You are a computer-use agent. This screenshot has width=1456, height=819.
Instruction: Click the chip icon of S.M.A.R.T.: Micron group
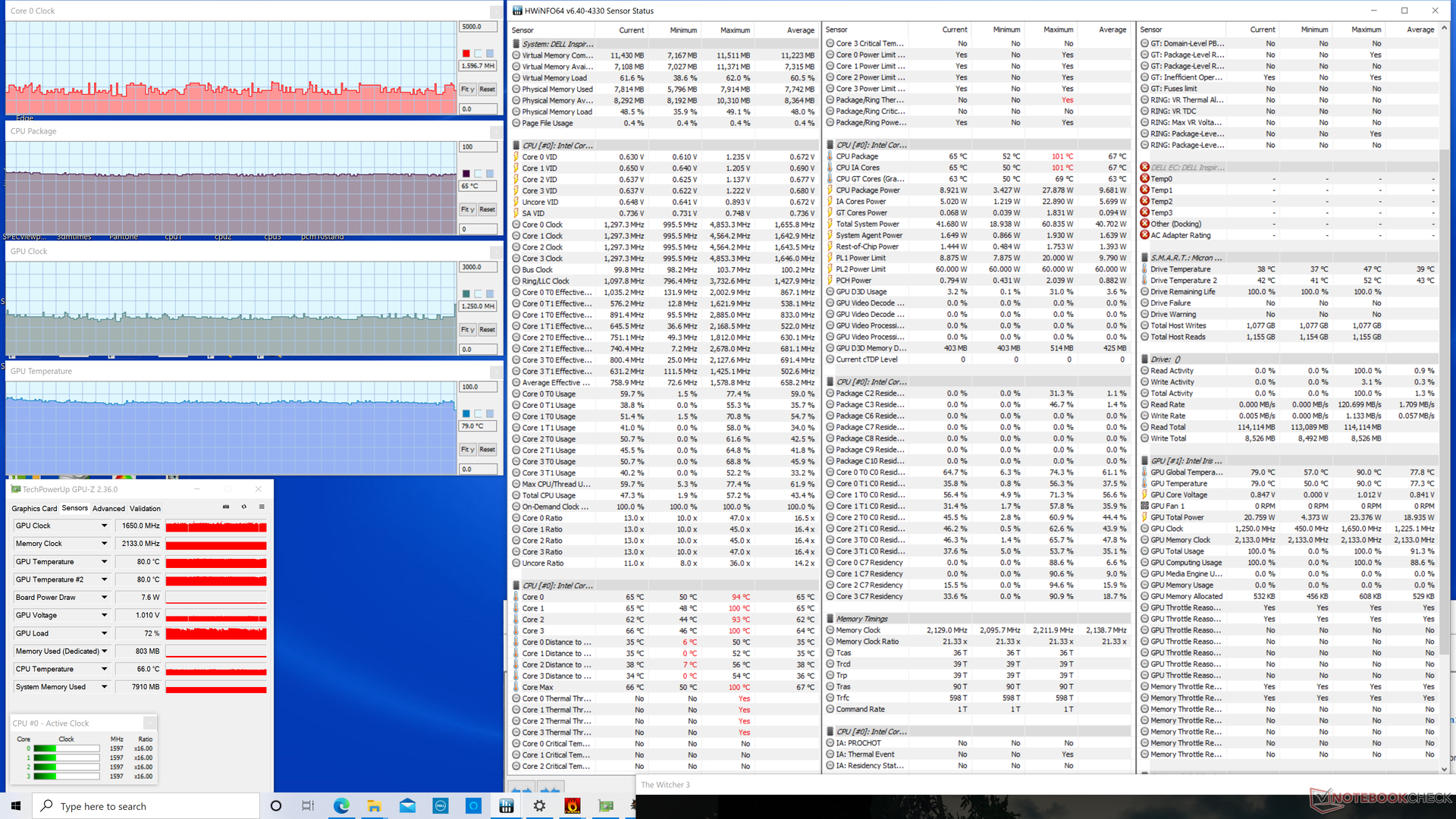point(1145,258)
